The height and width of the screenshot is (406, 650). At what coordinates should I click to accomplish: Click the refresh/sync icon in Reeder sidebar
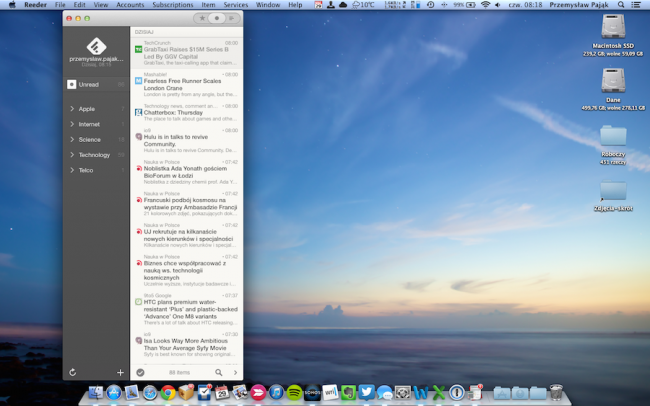coord(73,372)
